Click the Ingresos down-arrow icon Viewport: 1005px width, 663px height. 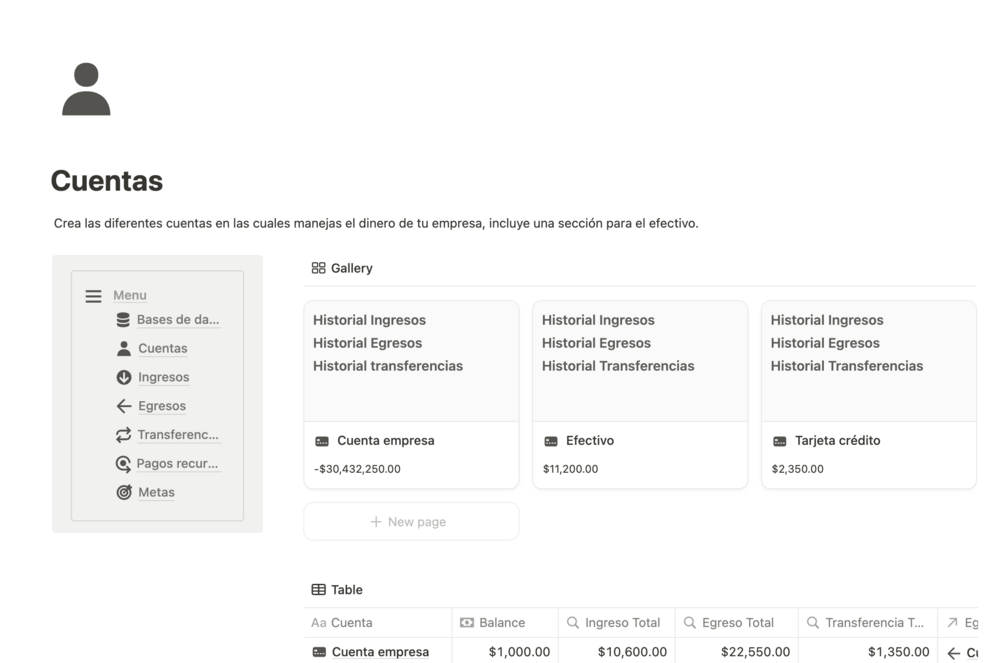[124, 377]
